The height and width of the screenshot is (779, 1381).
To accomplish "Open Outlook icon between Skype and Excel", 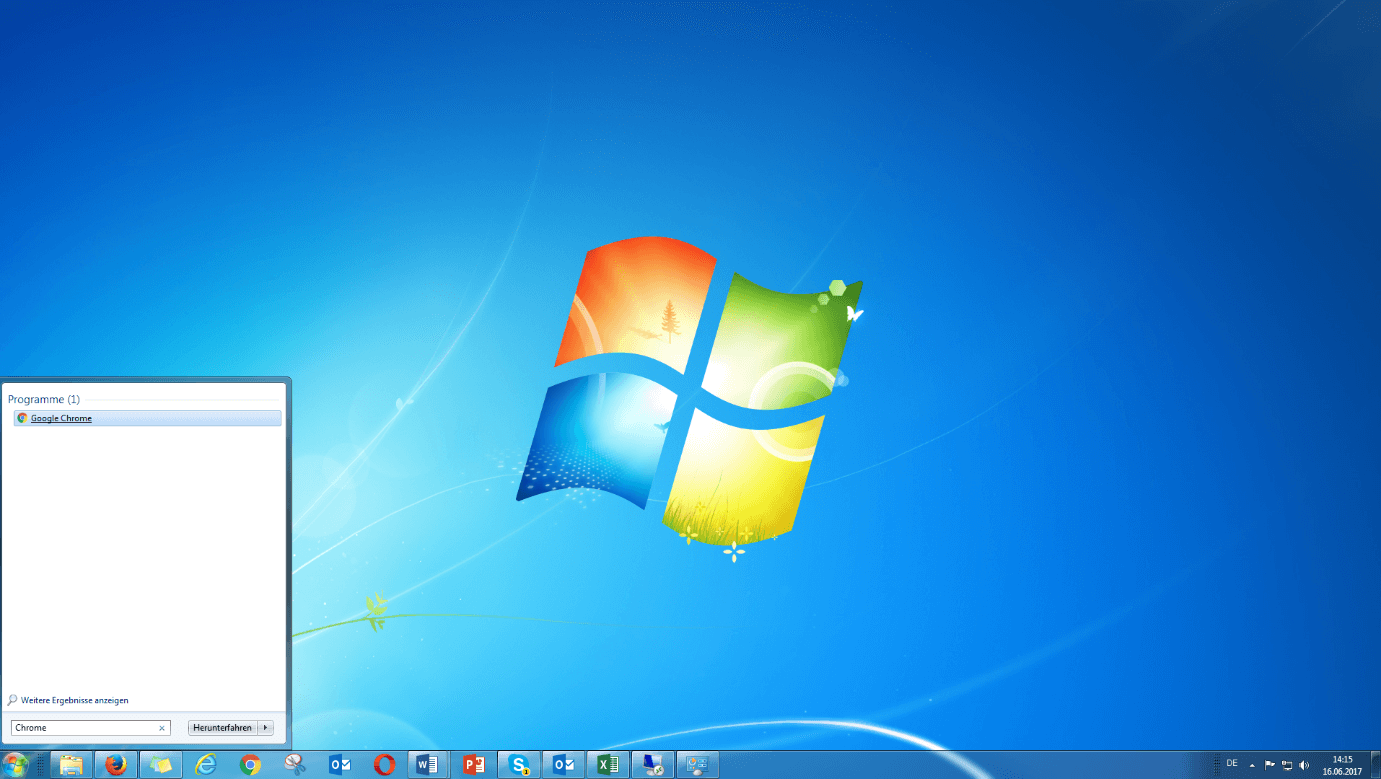I will click(563, 765).
